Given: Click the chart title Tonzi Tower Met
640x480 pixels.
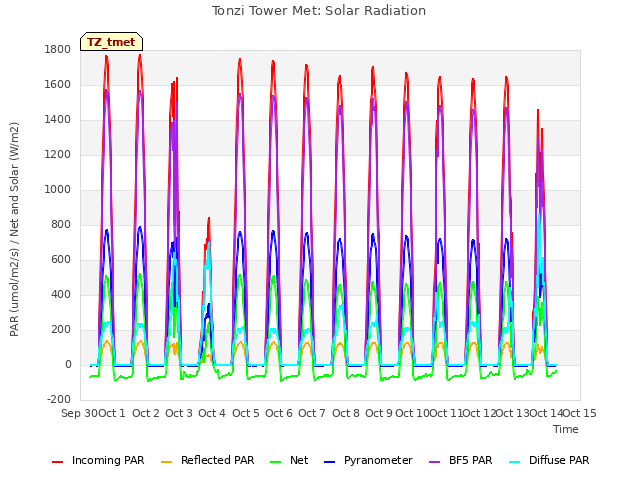Looking at the screenshot, I should point(319,10).
